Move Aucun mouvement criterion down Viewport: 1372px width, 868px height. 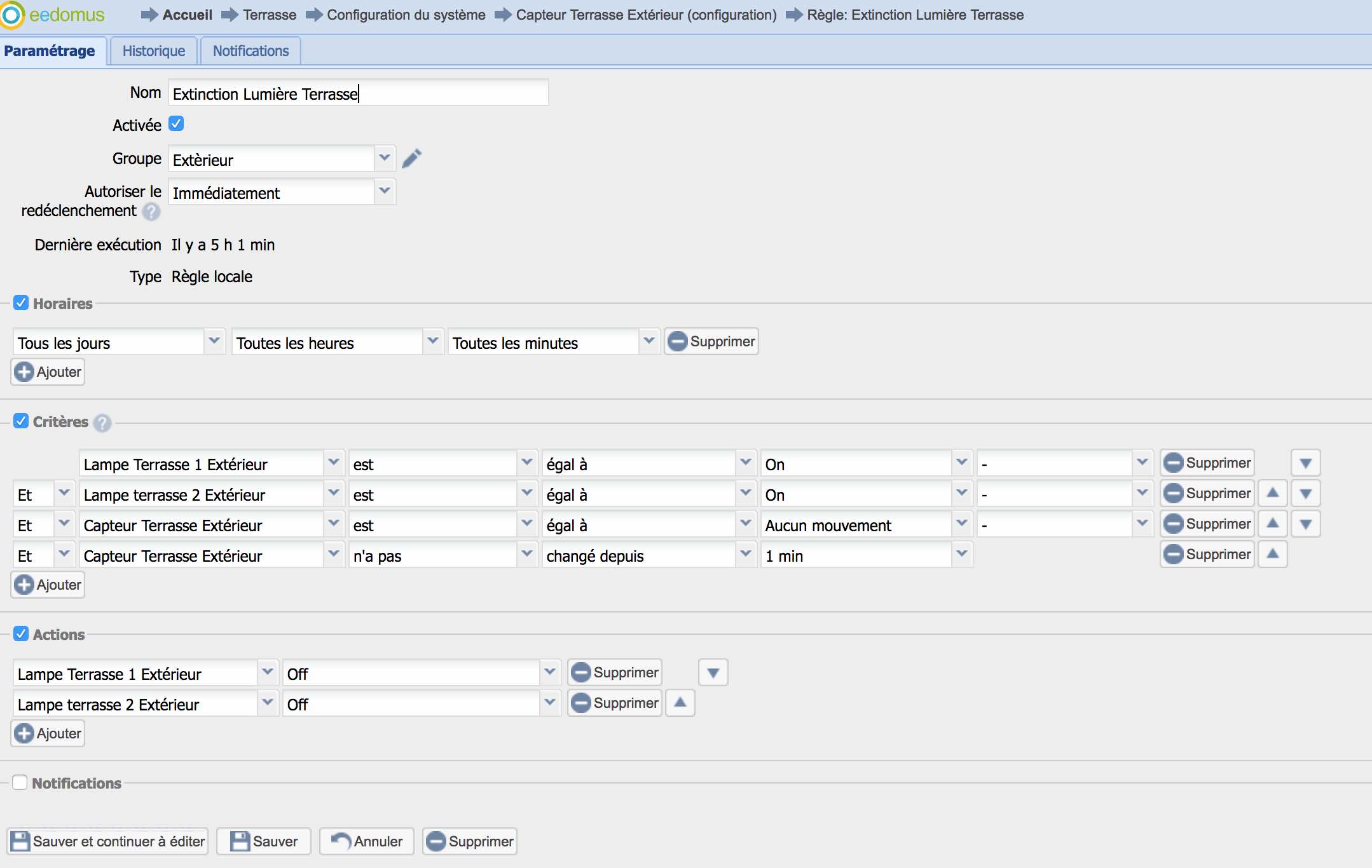point(1306,524)
